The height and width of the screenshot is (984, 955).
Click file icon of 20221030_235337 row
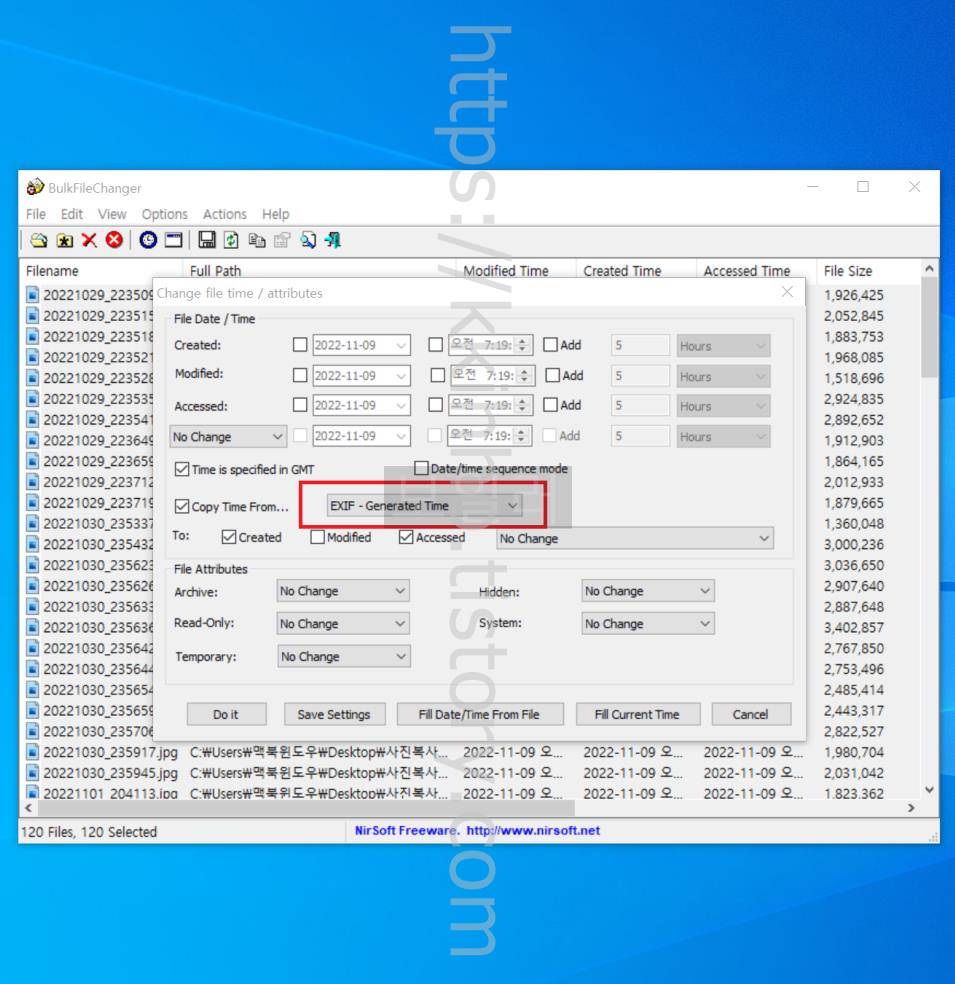point(33,523)
